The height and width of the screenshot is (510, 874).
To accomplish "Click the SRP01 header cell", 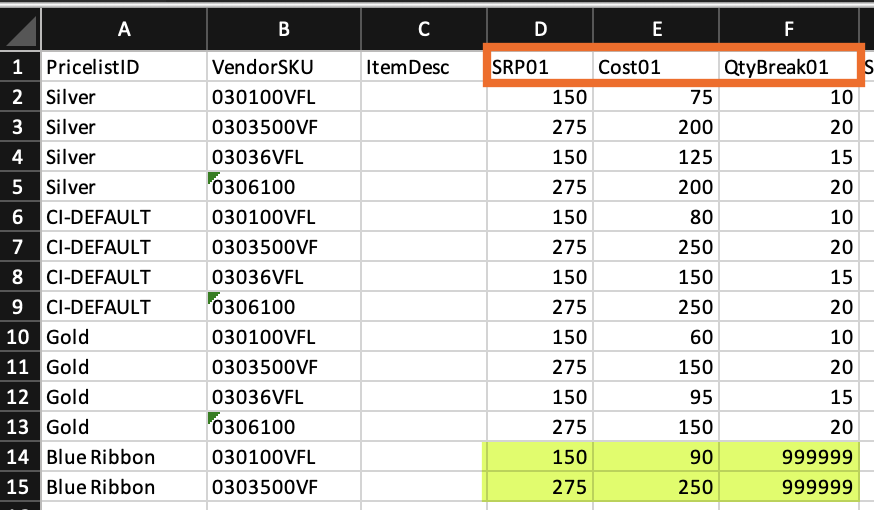I will [x=540, y=67].
